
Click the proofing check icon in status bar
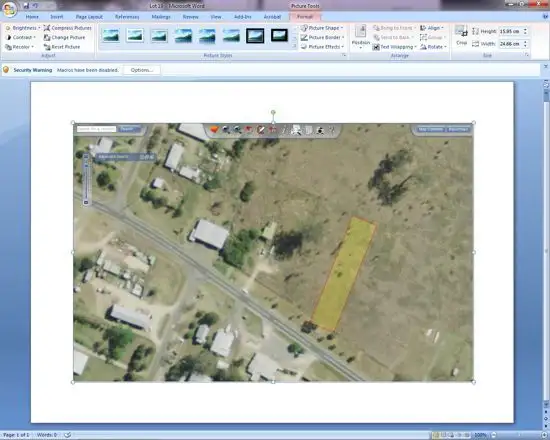point(68,435)
